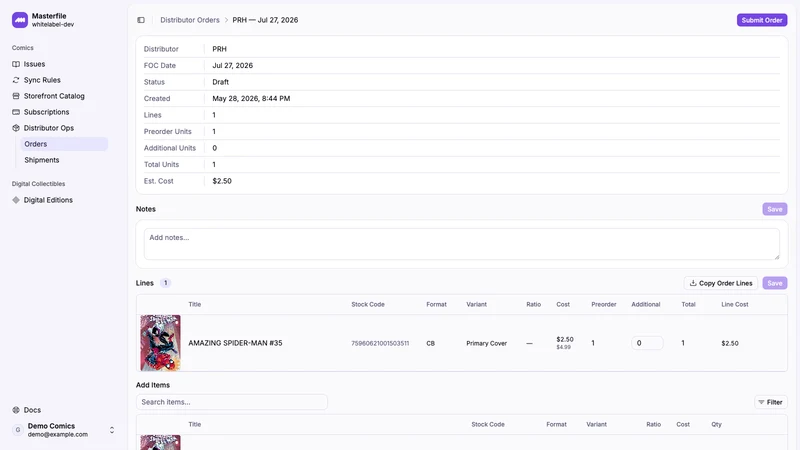Image resolution: width=800 pixels, height=450 pixels.
Task: Click the Submit Order button
Action: (762, 20)
